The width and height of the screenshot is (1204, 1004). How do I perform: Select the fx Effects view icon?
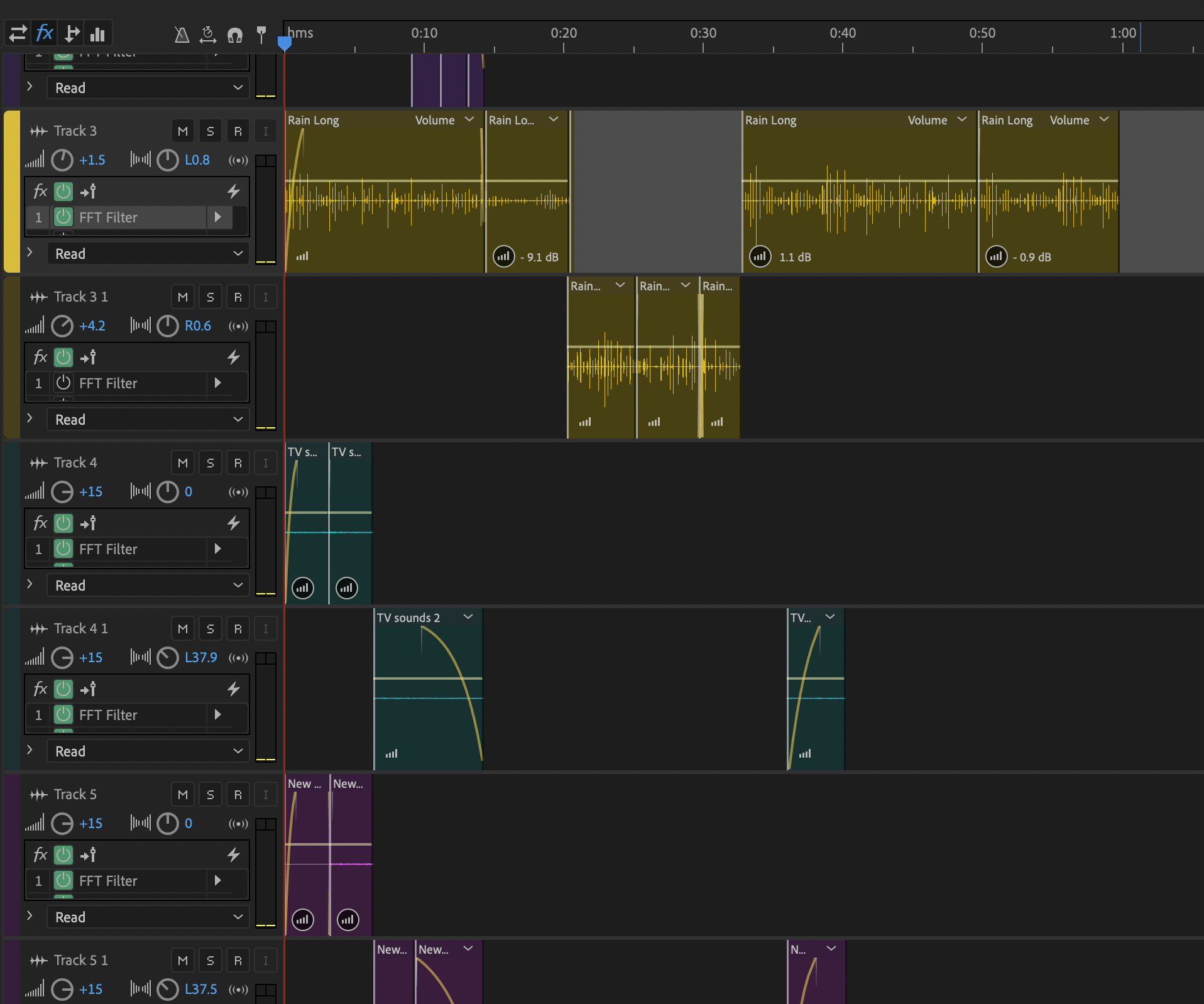pos(45,33)
